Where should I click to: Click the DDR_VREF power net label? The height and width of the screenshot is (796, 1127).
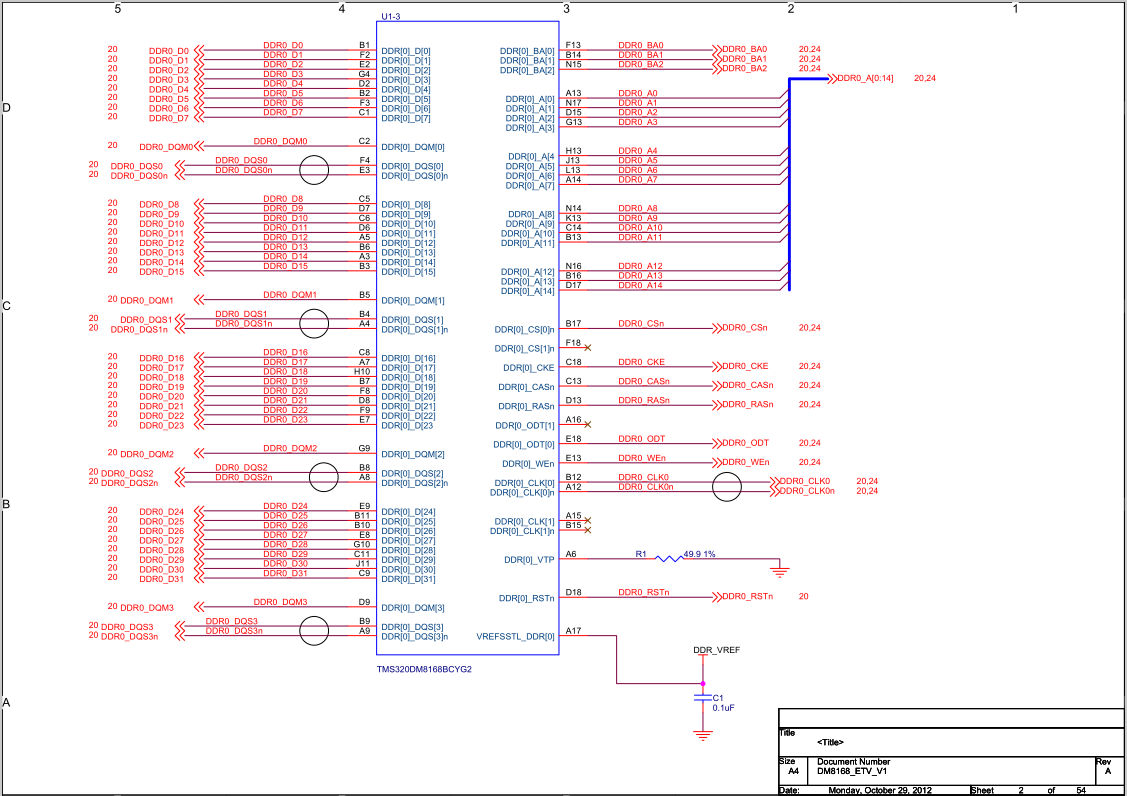pyautogui.click(x=717, y=650)
